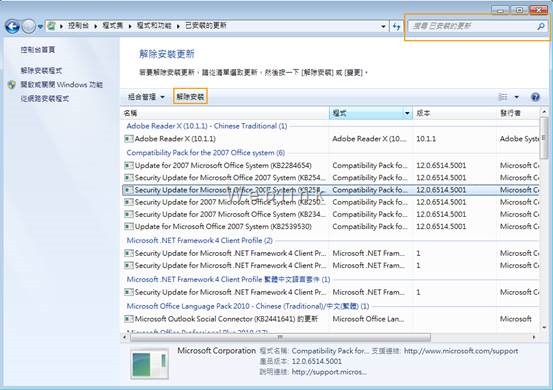Screen dimensions: 553x390
Task: Open the 程式 column filter dropdown arrow
Action: [x=407, y=113]
